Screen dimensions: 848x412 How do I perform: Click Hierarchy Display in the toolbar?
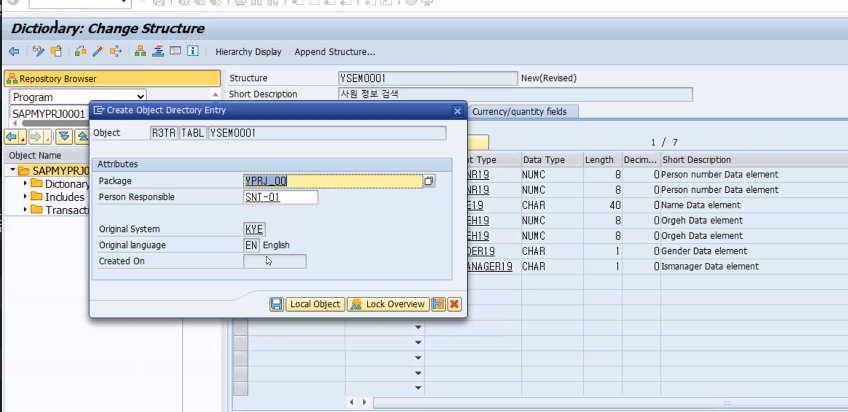click(x=248, y=52)
